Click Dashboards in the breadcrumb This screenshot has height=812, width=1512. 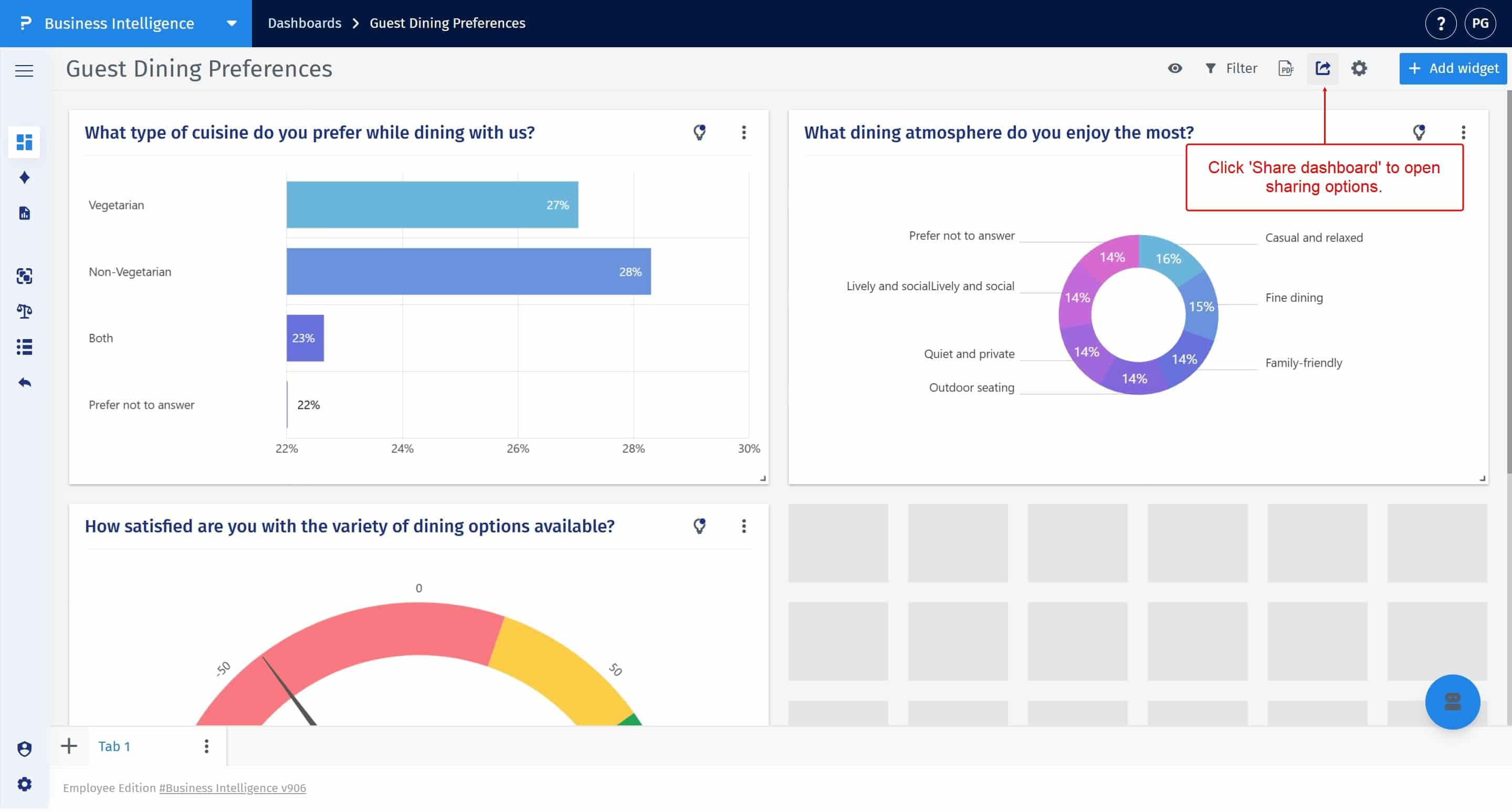pyautogui.click(x=304, y=23)
